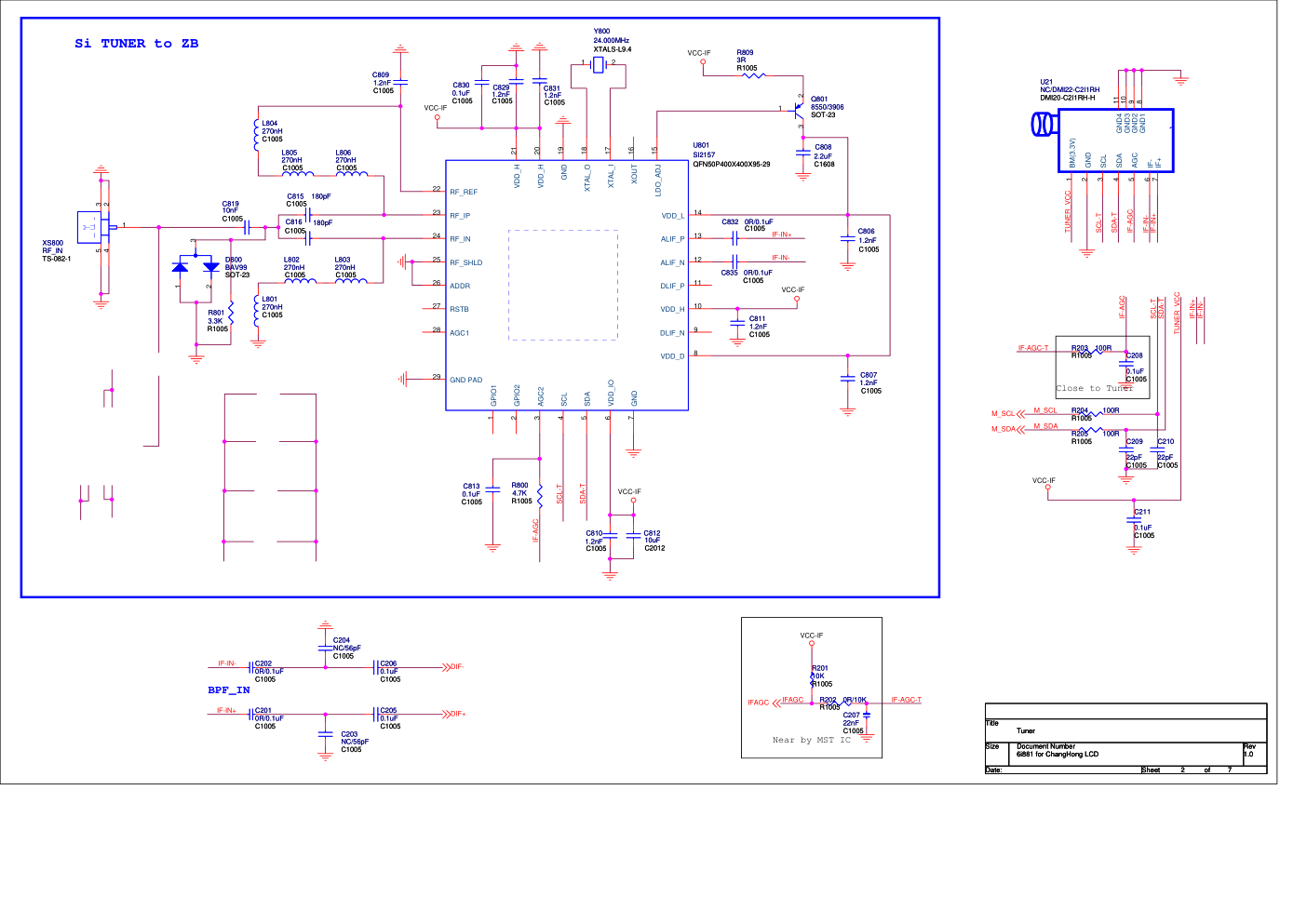Select the LDO_ADJ pin label
The image size is (1307, 924).
click(658, 181)
